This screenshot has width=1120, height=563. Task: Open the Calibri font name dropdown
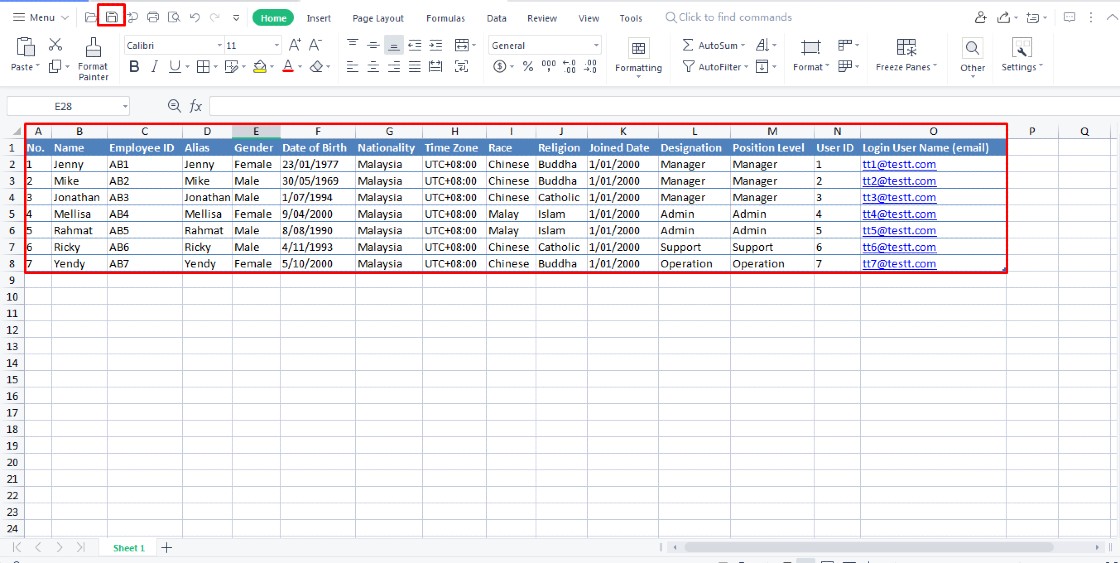pos(219,46)
